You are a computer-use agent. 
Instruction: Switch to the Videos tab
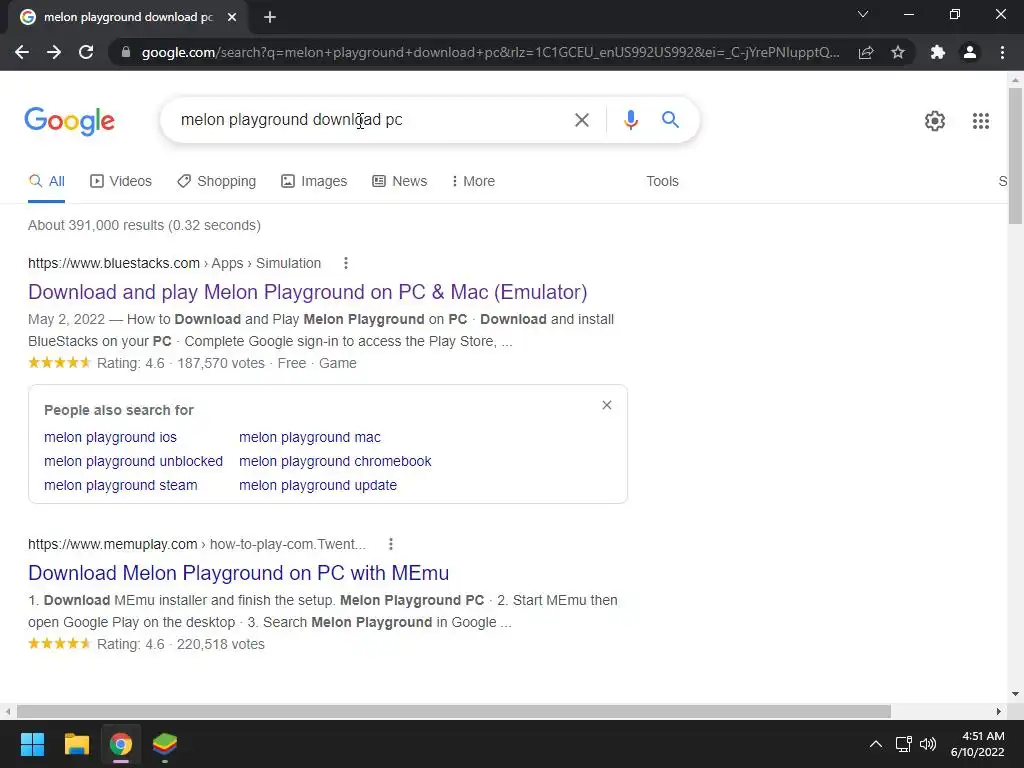(x=121, y=182)
